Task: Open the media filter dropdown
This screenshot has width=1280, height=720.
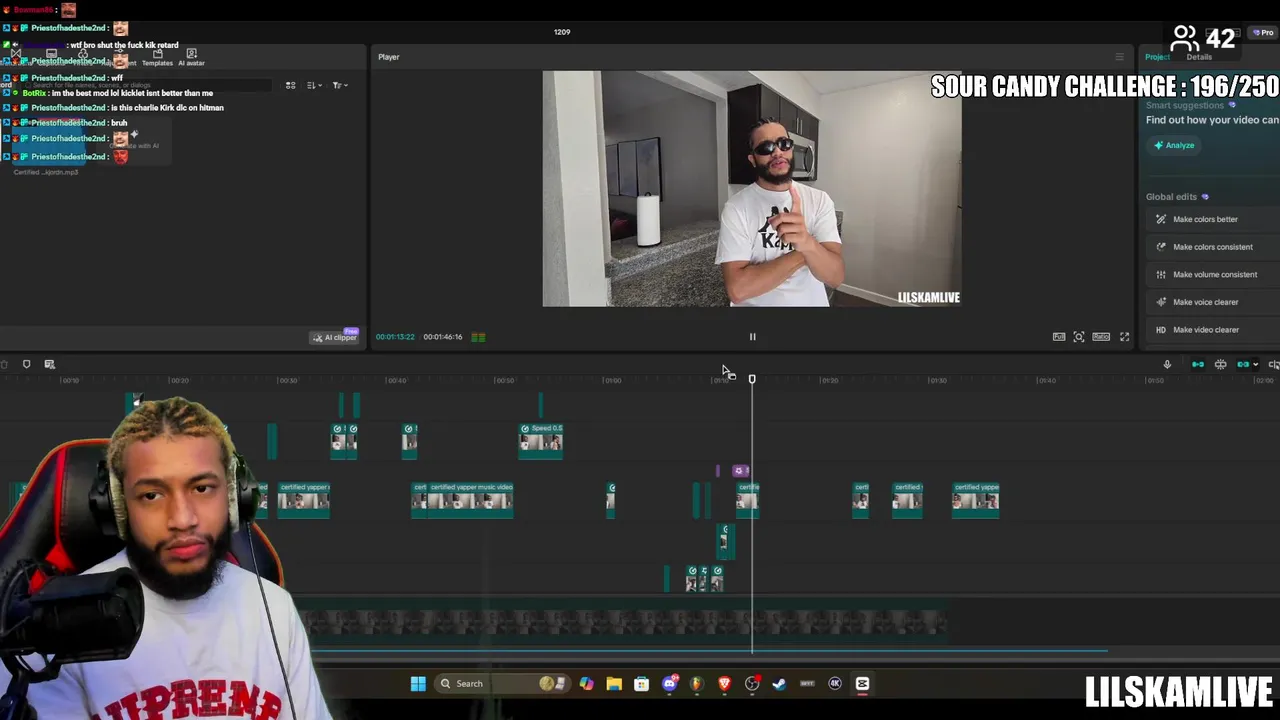Action: pyautogui.click(x=339, y=85)
